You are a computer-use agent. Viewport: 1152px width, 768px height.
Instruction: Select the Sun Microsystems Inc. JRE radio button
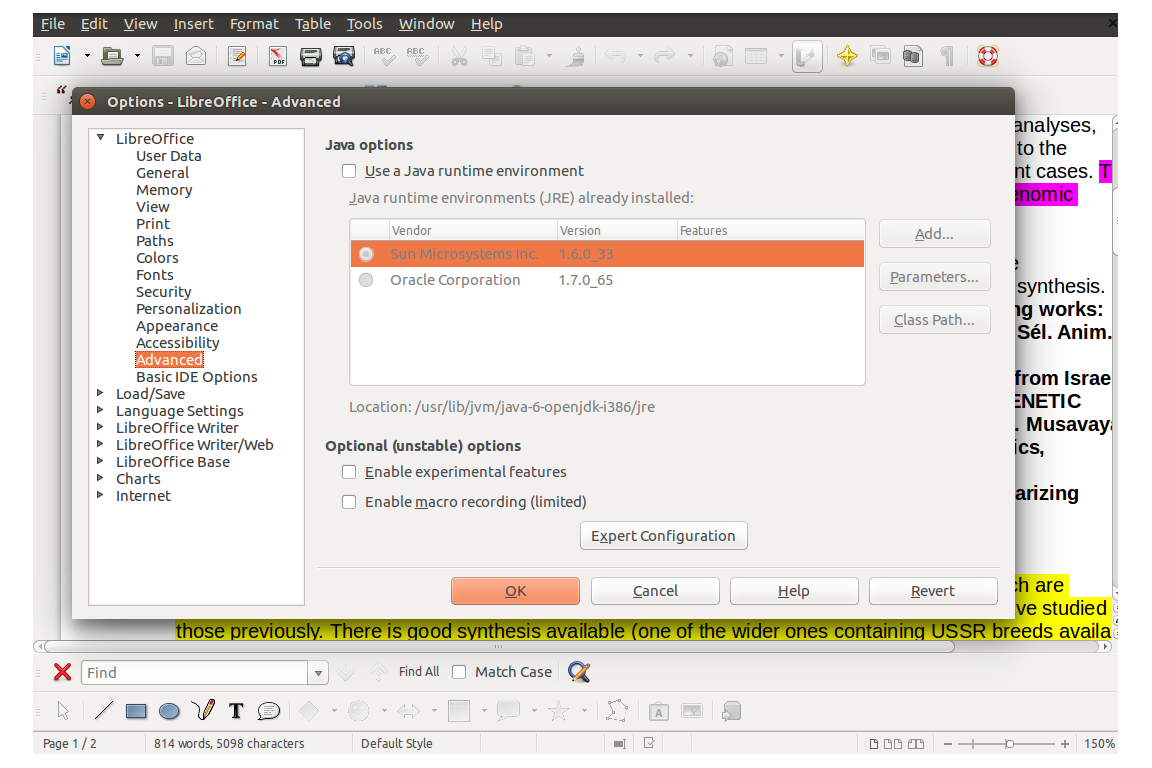(366, 254)
